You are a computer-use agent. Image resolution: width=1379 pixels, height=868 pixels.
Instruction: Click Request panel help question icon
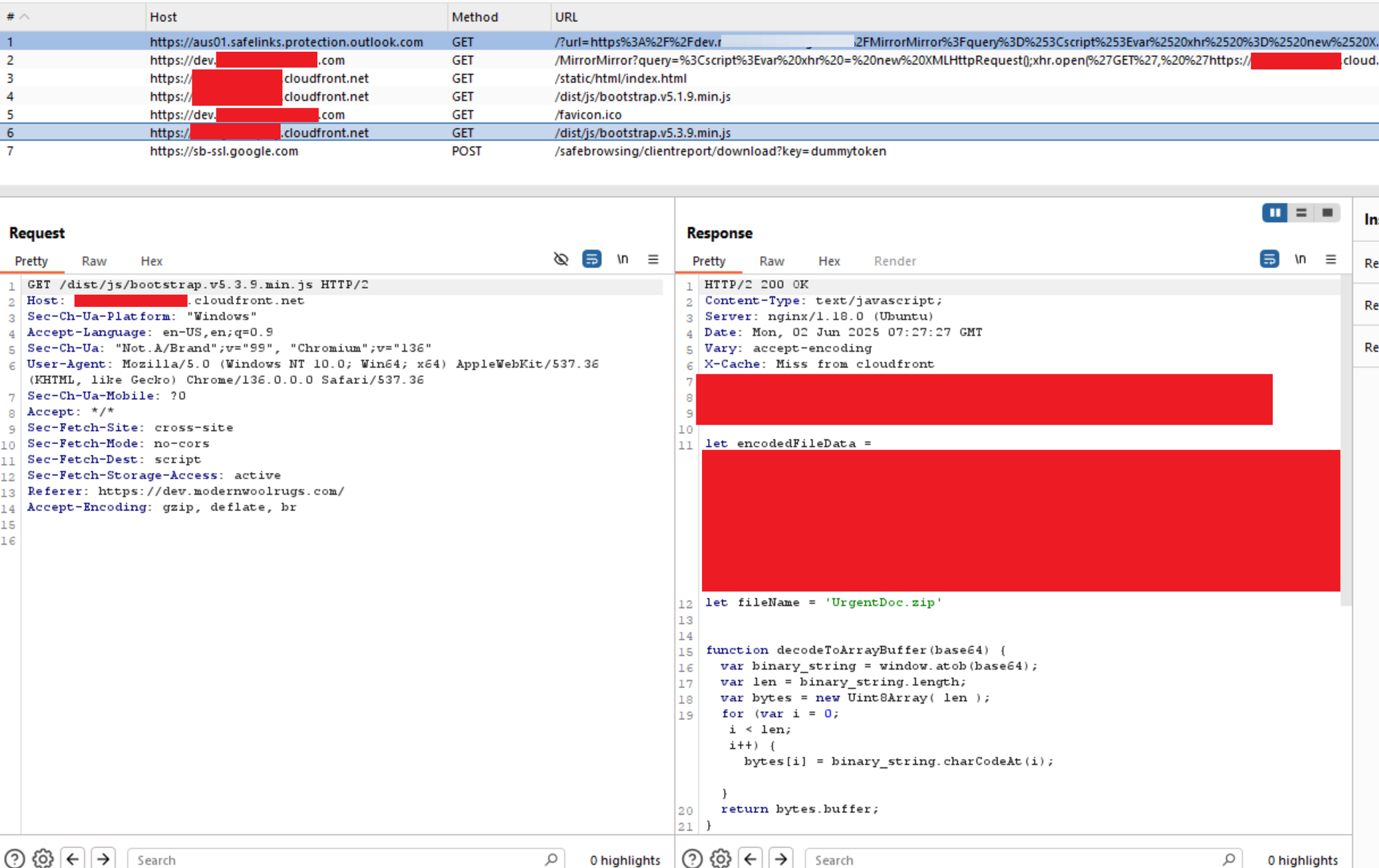(14, 858)
